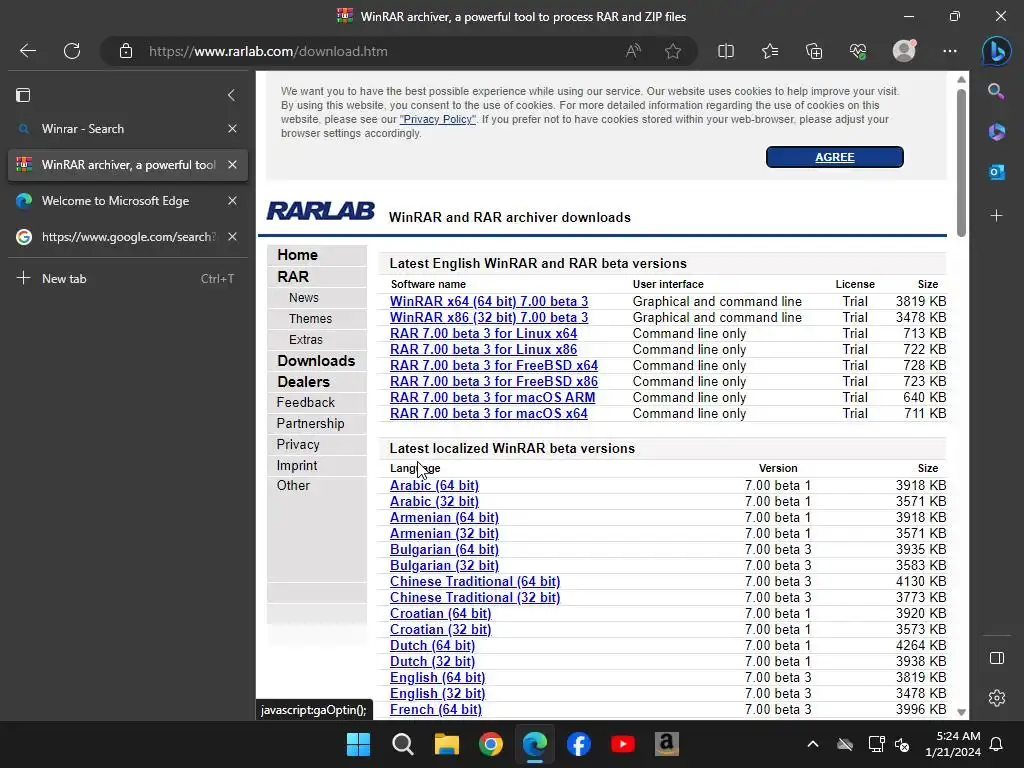1024x768 pixels.
Task: Close the Winrar - Search tab
Action: [x=232, y=129]
